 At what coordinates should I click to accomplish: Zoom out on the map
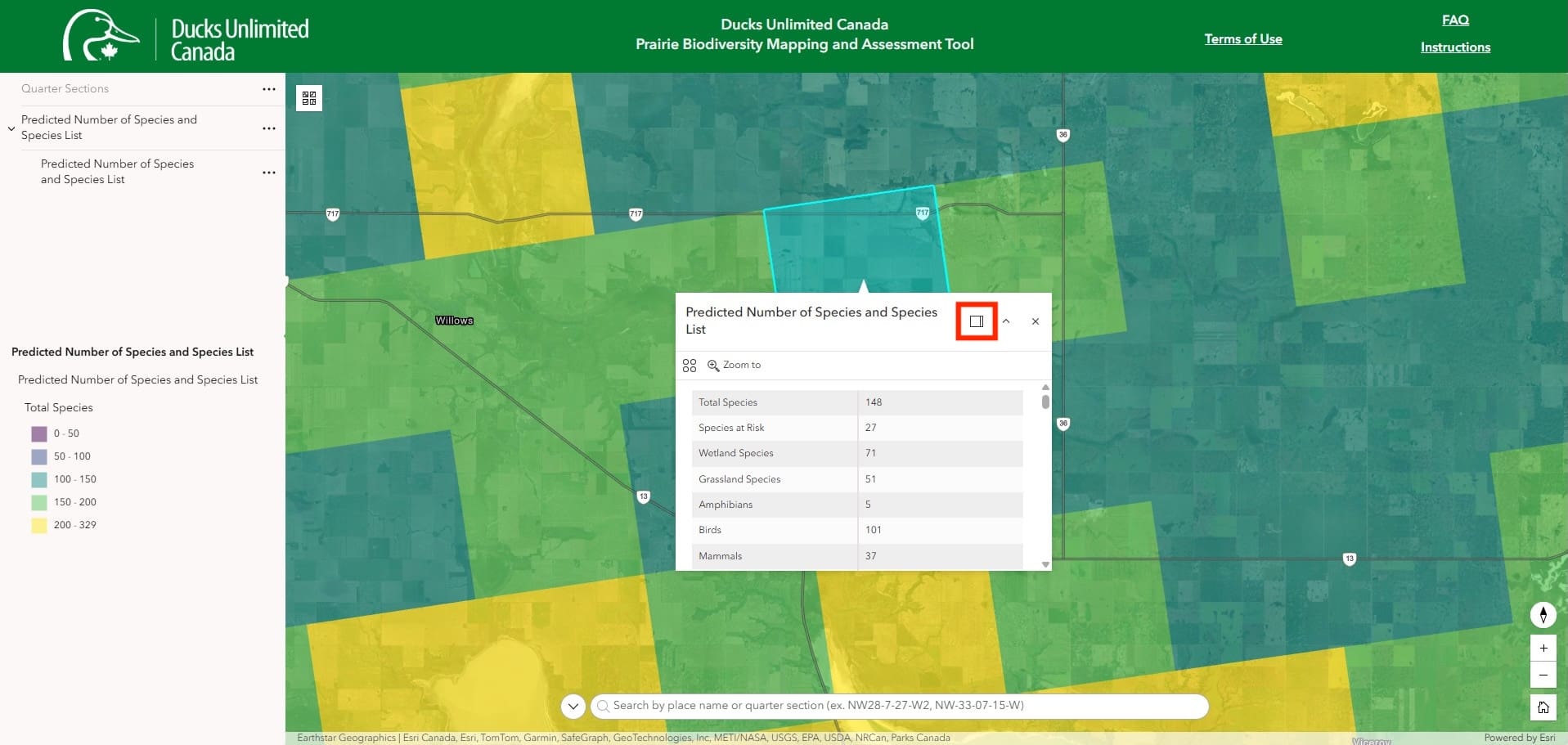point(1543,675)
